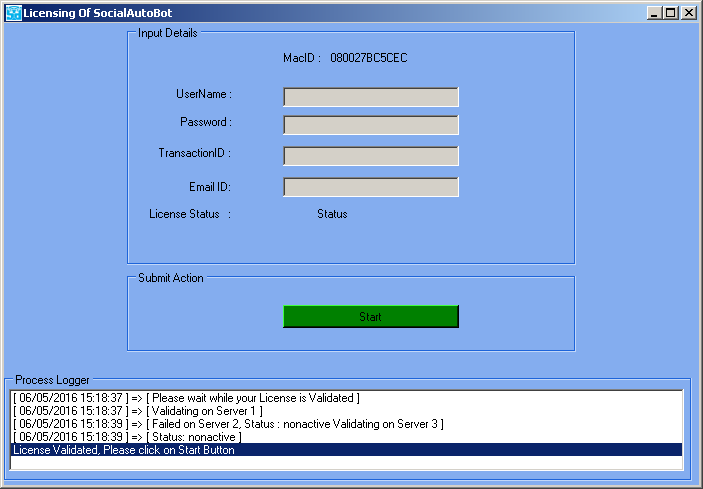Select the MacID value 080027BC5CEC

(x=369, y=58)
